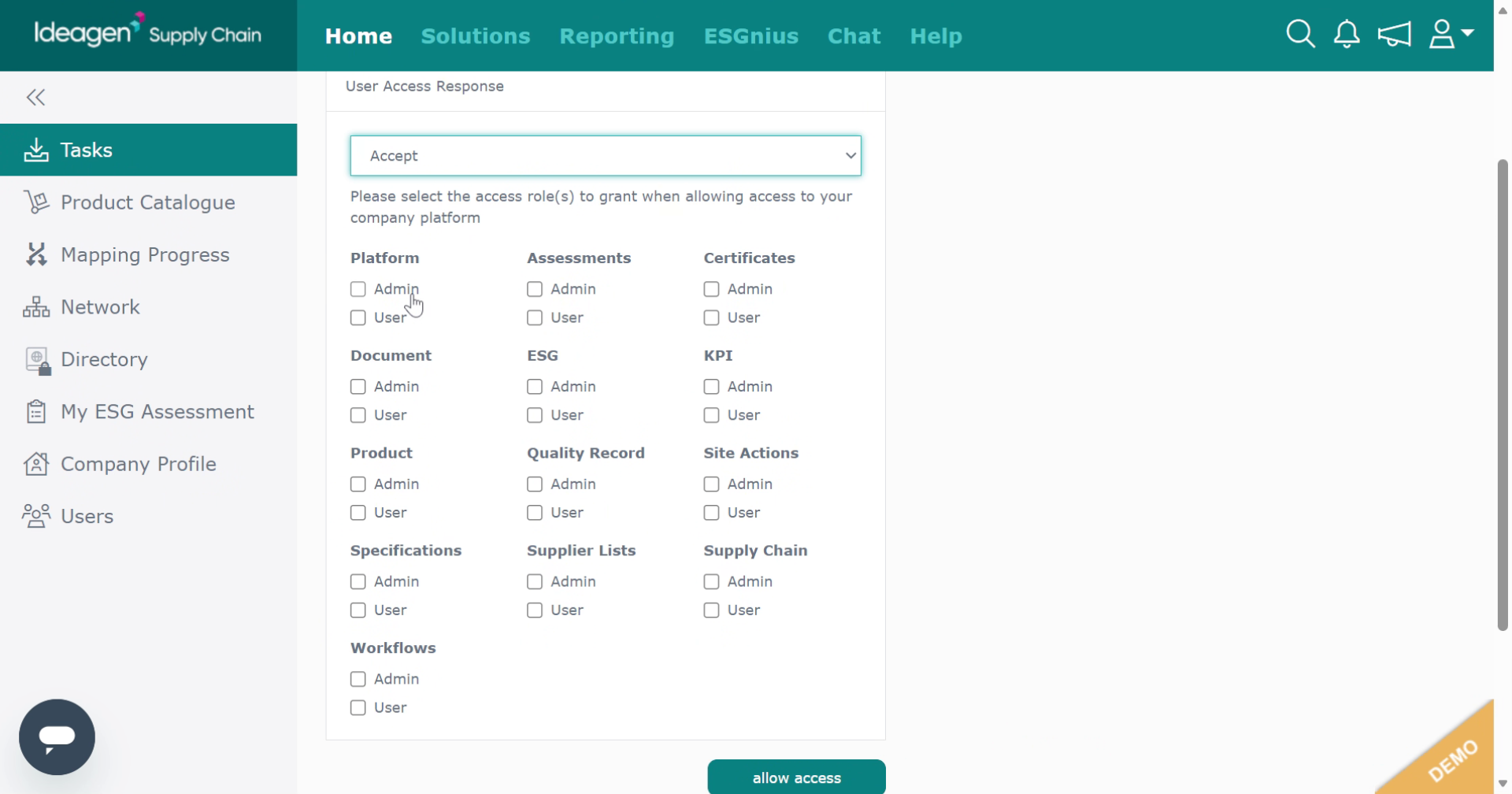
Task: Click the Company Profile house icon
Action: [36, 464]
